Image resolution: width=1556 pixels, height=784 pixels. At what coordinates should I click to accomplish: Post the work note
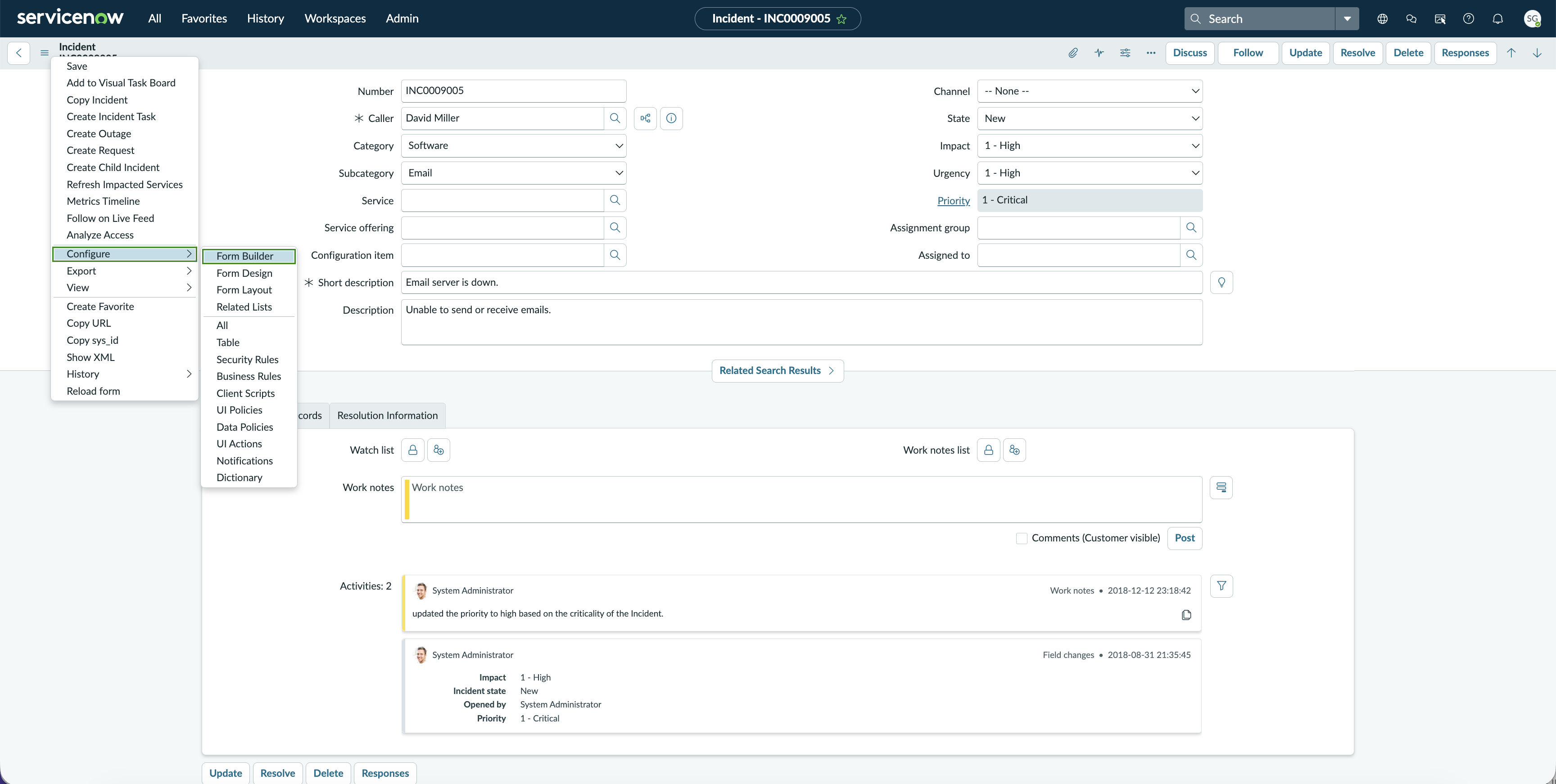click(x=1185, y=538)
